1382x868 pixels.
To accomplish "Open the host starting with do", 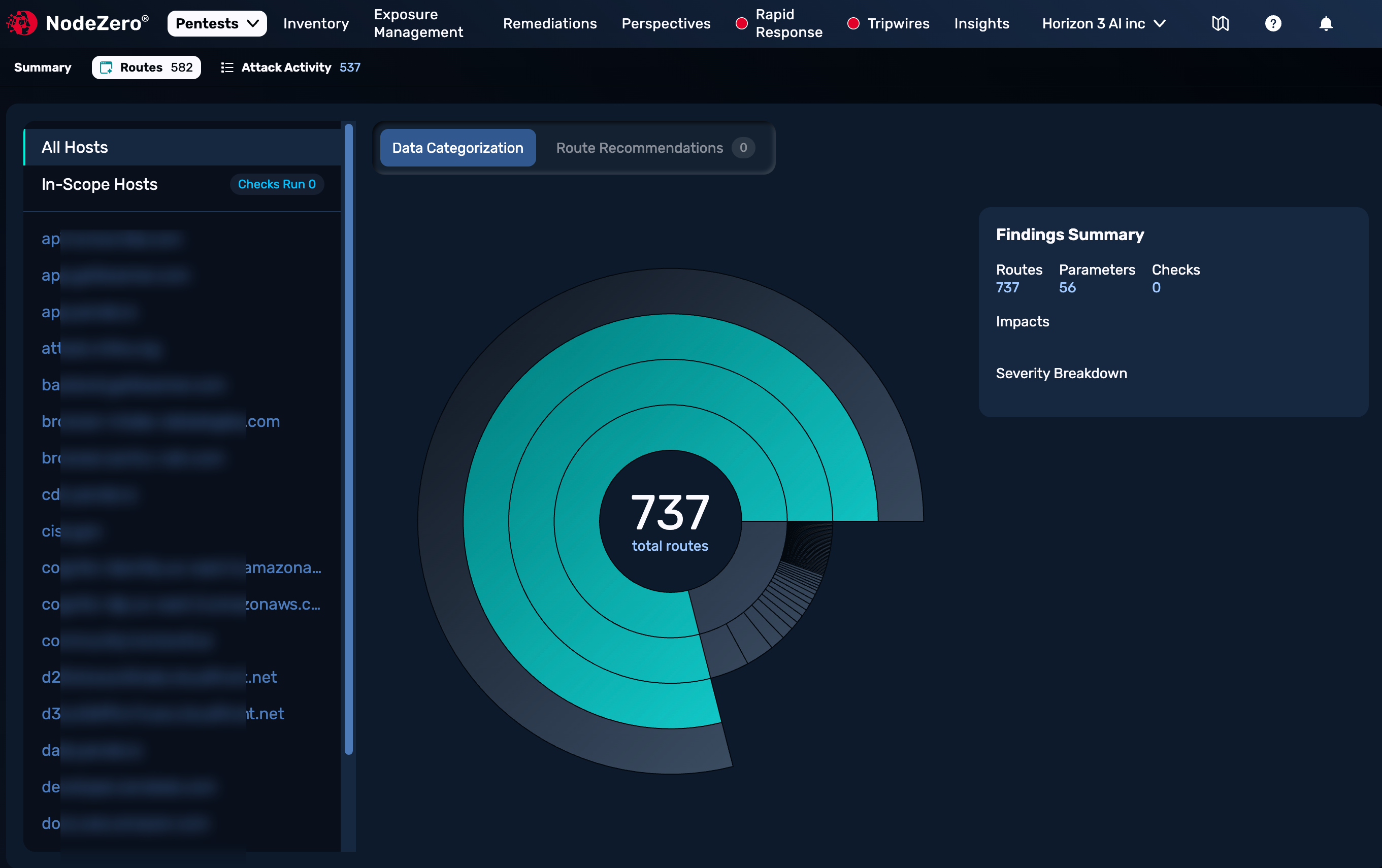I will pos(125,823).
